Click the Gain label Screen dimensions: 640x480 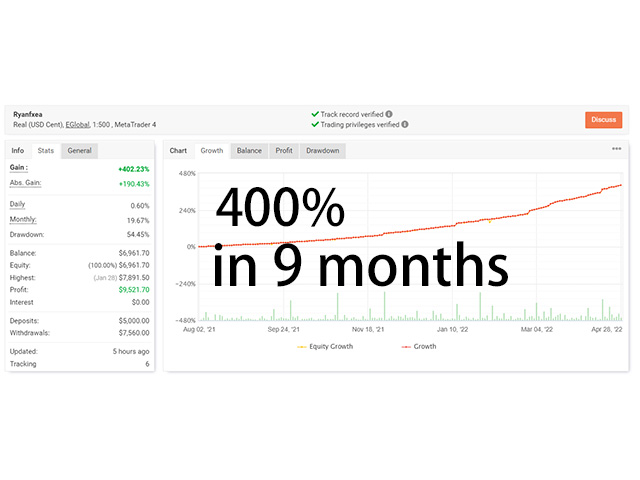click(x=19, y=168)
